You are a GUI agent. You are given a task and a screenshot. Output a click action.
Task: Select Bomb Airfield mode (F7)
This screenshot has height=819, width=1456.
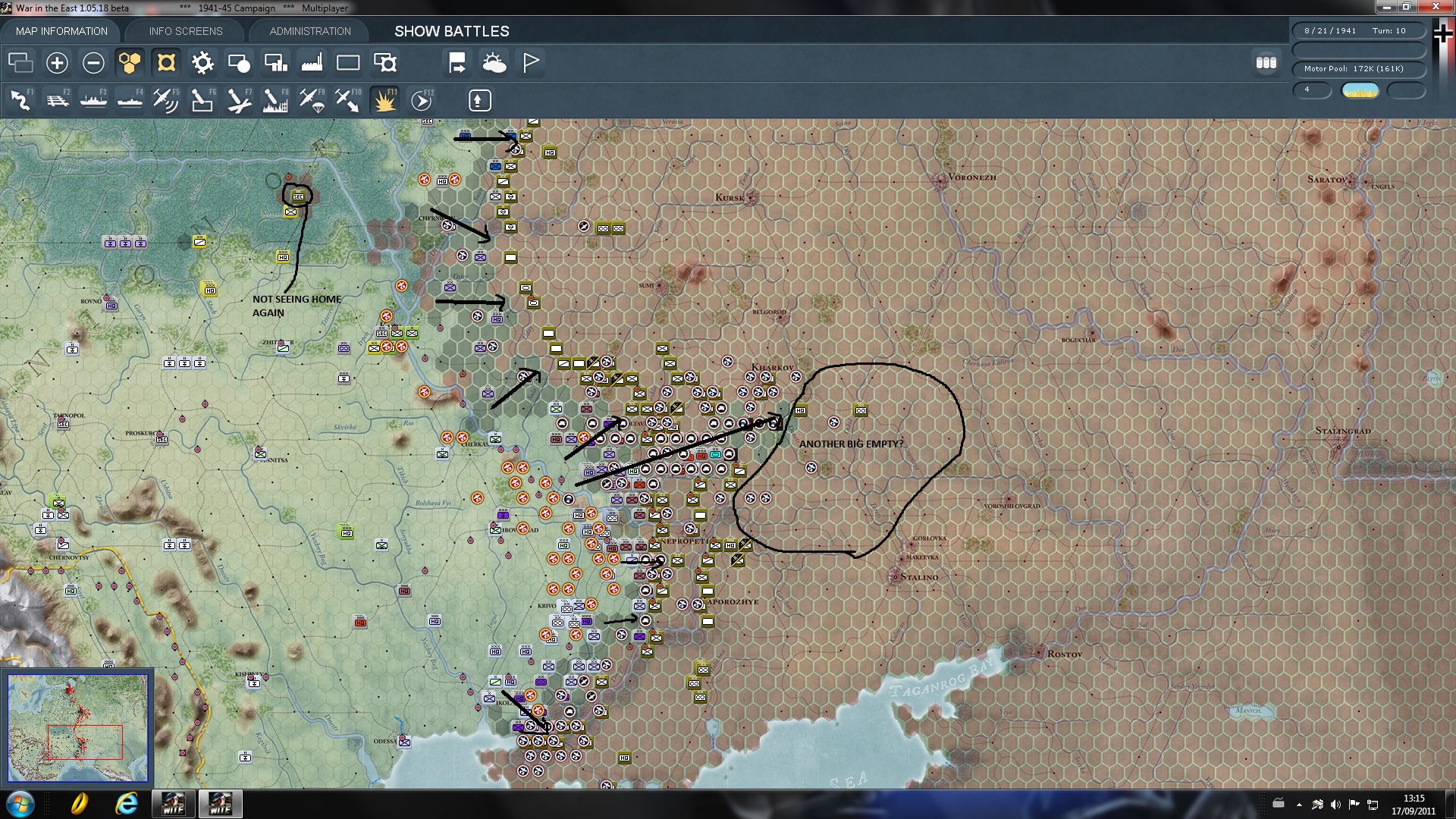(x=239, y=100)
